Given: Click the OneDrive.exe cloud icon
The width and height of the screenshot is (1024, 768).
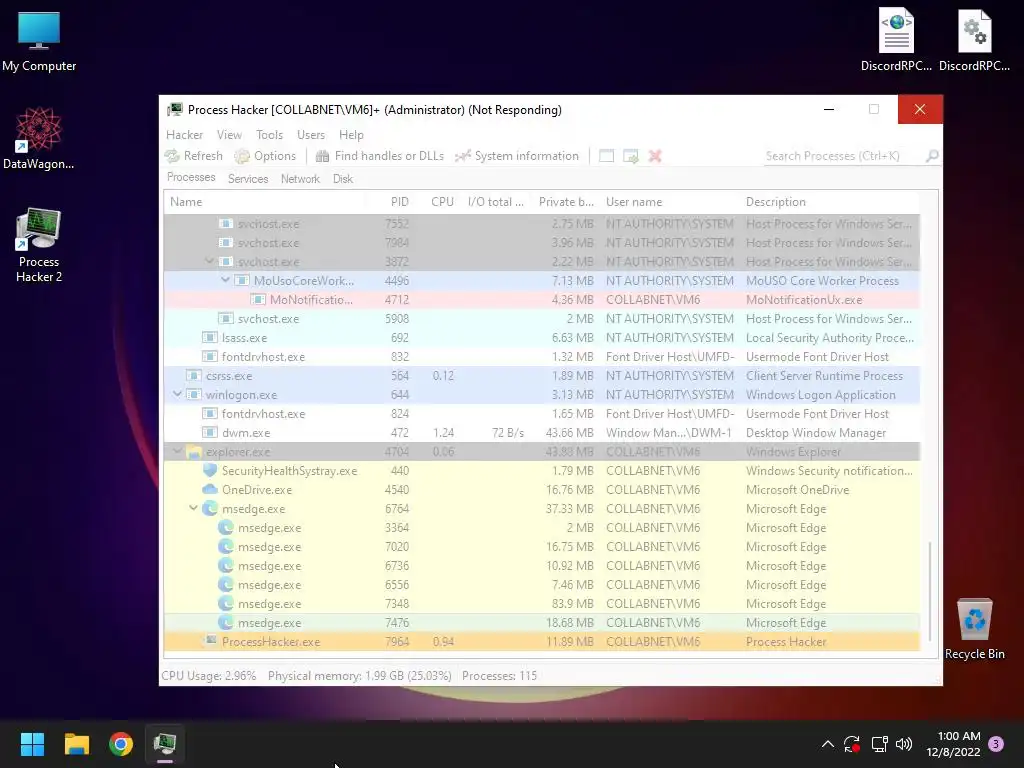Looking at the screenshot, I should pyautogui.click(x=210, y=489).
